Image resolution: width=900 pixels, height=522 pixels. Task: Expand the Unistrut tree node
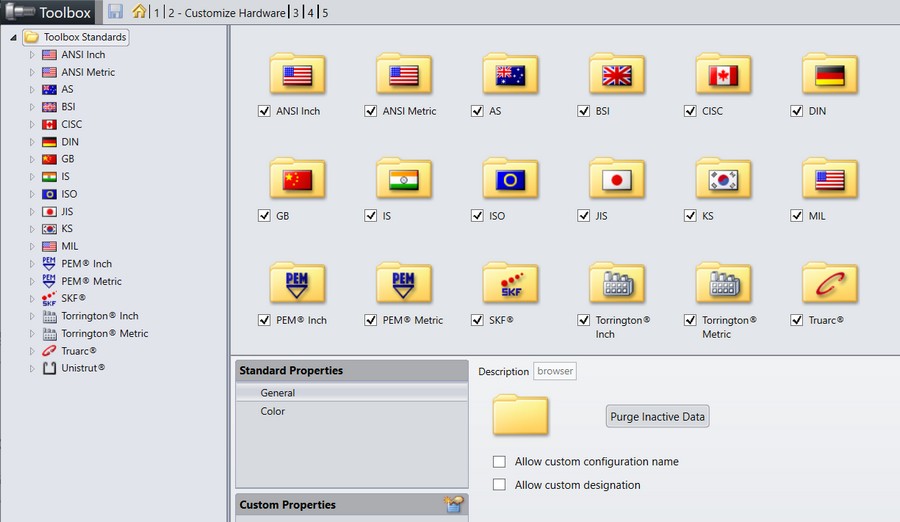coord(32,368)
